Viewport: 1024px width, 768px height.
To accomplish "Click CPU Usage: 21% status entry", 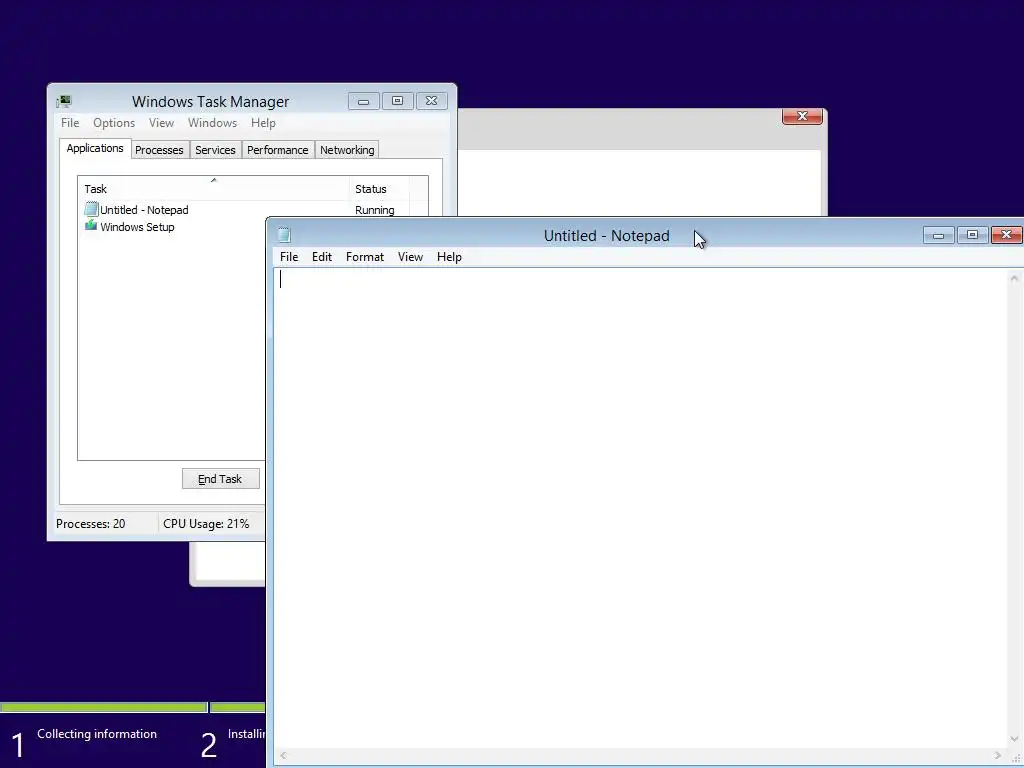I will point(206,524).
